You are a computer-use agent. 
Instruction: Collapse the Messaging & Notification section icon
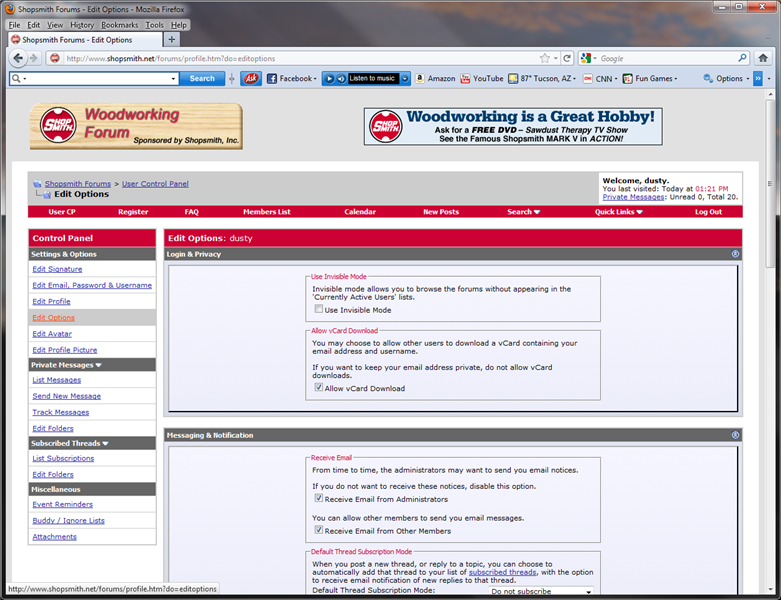(735, 435)
